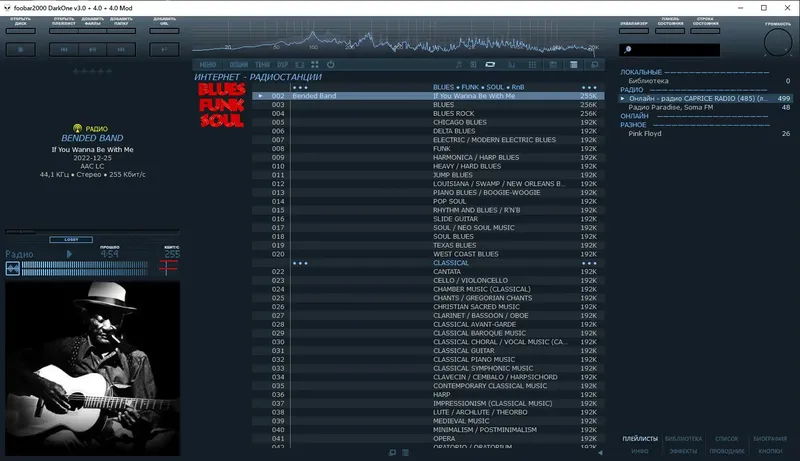Click the radio antenna icon near РАДИО
This screenshot has height=461, width=800.
tap(78, 129)
